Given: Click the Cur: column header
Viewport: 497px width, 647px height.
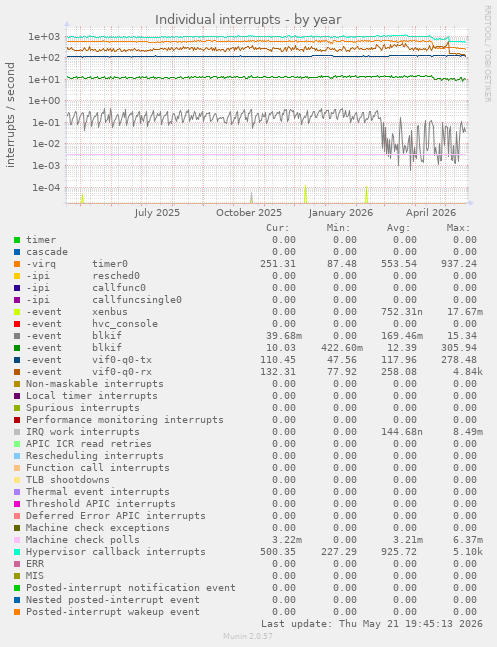Looking at the screenshot, I should pyautogui.click(x=278, y=228).
